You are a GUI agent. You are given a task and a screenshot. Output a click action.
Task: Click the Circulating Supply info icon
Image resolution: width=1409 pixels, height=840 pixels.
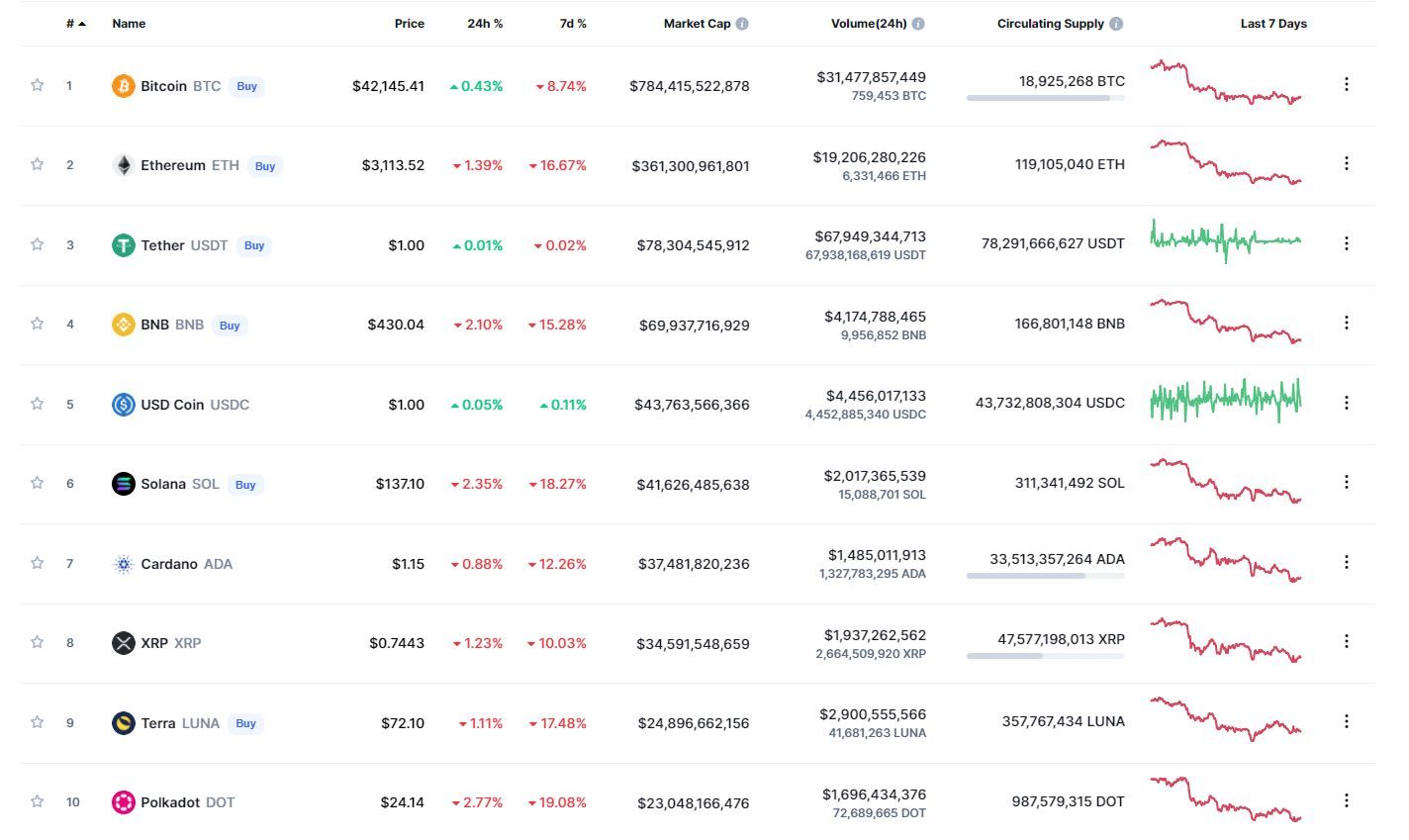click(x=1116, y=24)
